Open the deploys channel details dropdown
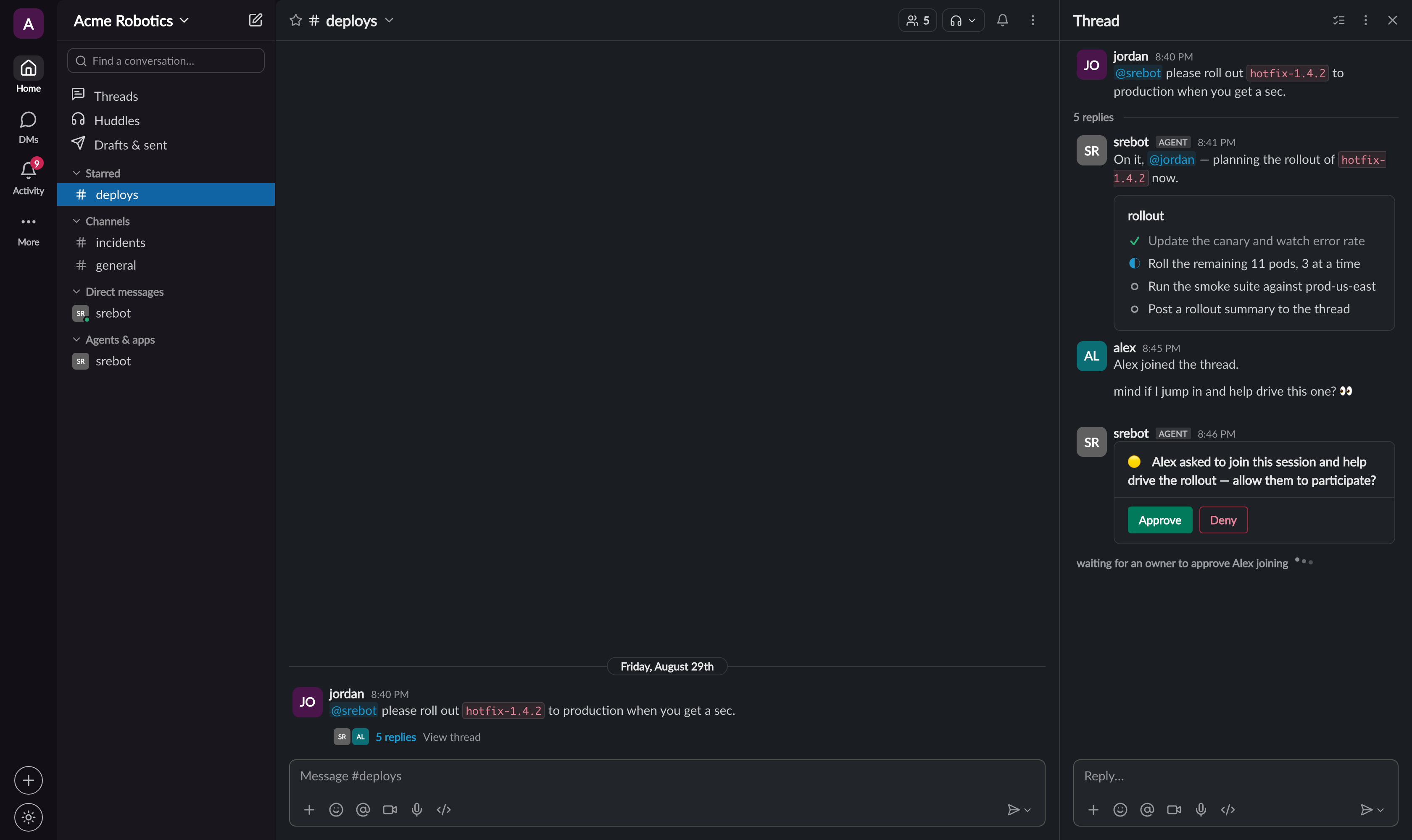1412x840 pixels. pyautogui.click(x=389, y=21)
